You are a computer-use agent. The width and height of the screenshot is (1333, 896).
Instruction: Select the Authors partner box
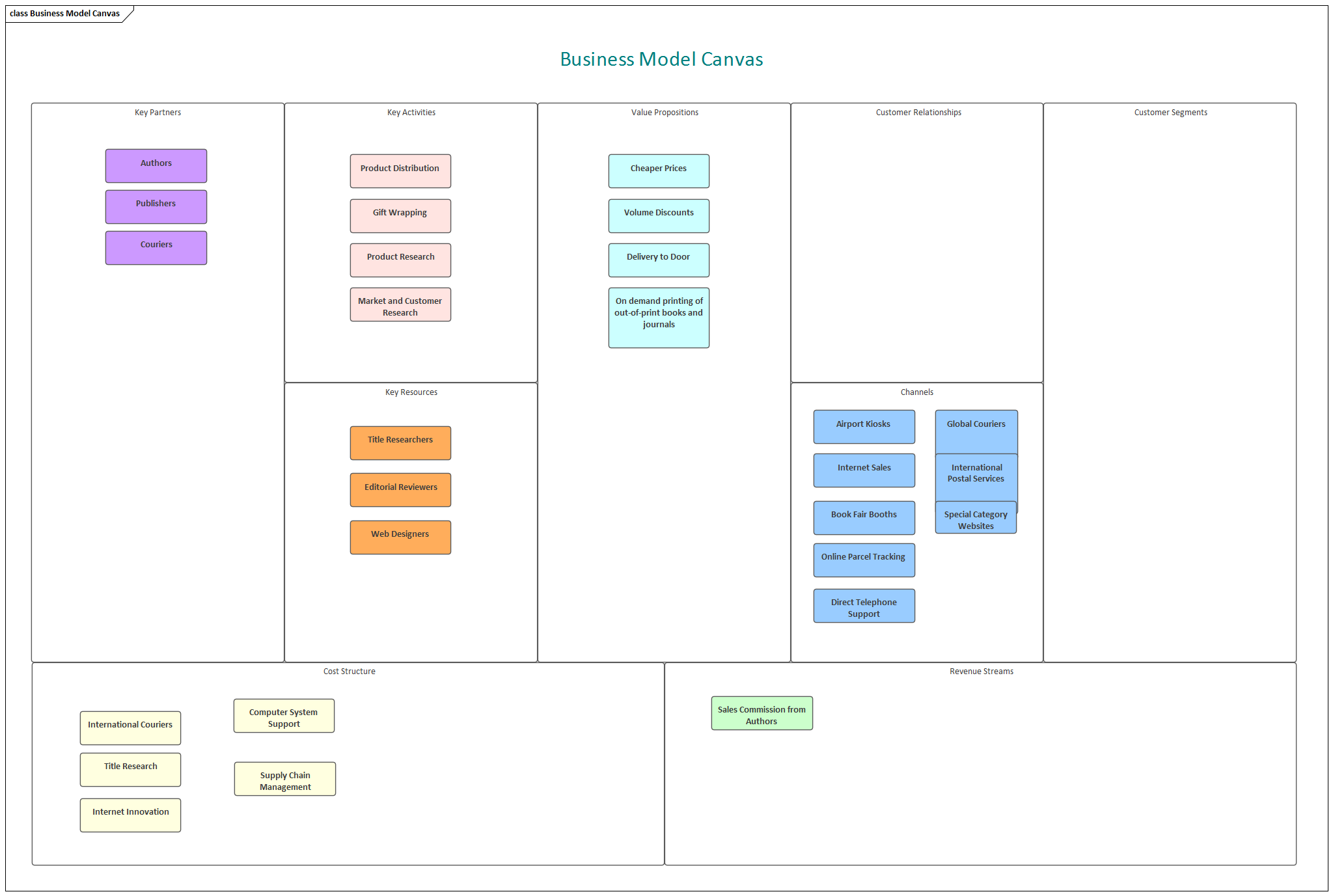tap(156, 165)
